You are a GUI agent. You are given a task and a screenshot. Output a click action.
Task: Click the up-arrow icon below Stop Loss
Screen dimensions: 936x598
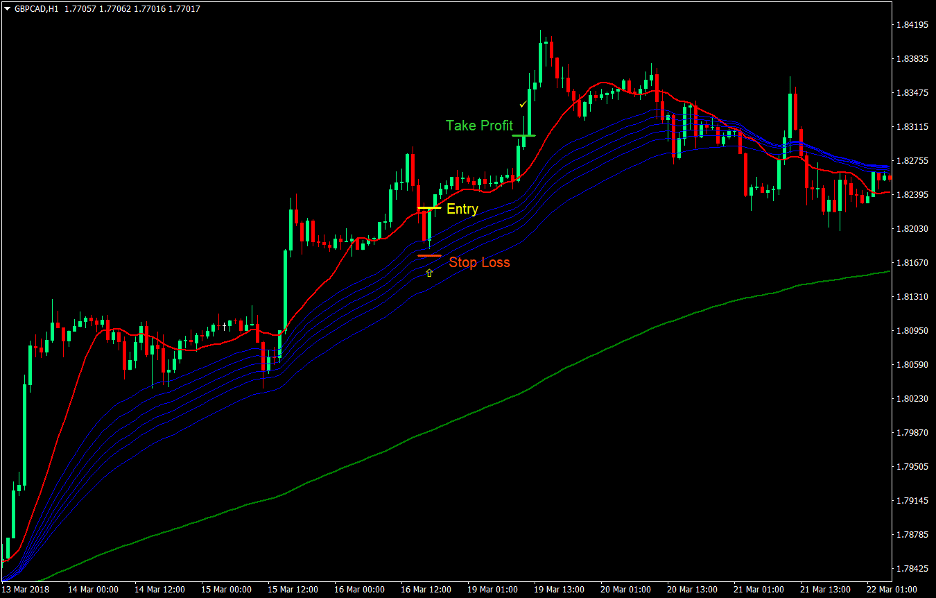click(428, 271)
